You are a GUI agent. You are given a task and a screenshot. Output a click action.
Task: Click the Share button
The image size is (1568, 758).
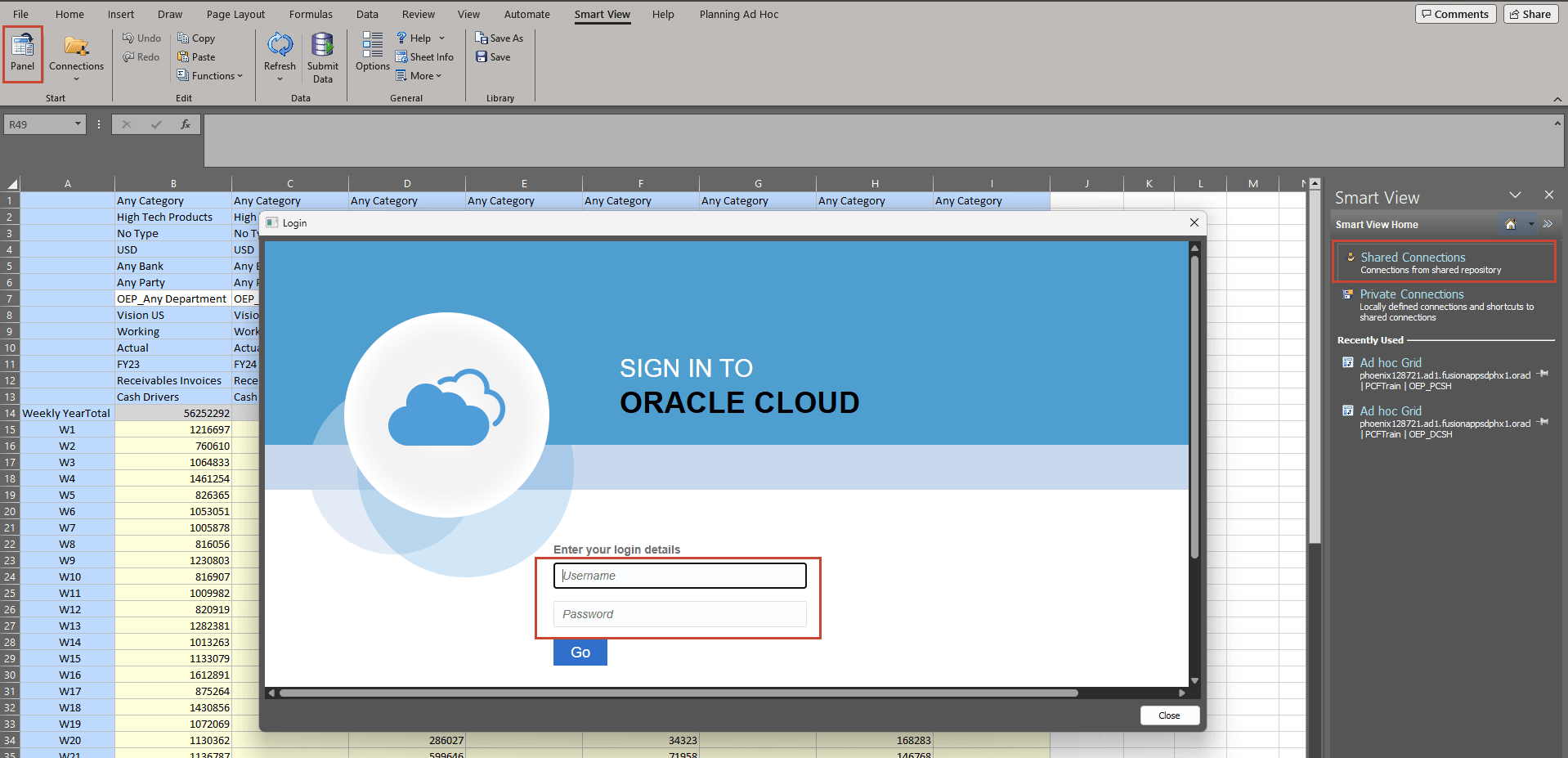tap(1530, 14)
